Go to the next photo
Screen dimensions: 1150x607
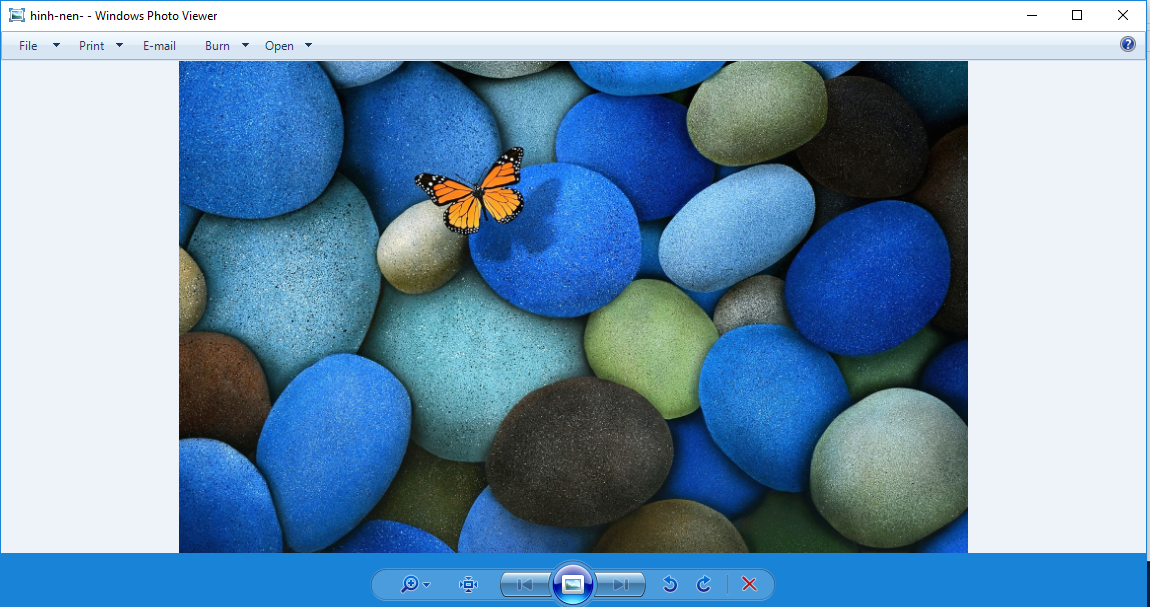tap(620, 584)
